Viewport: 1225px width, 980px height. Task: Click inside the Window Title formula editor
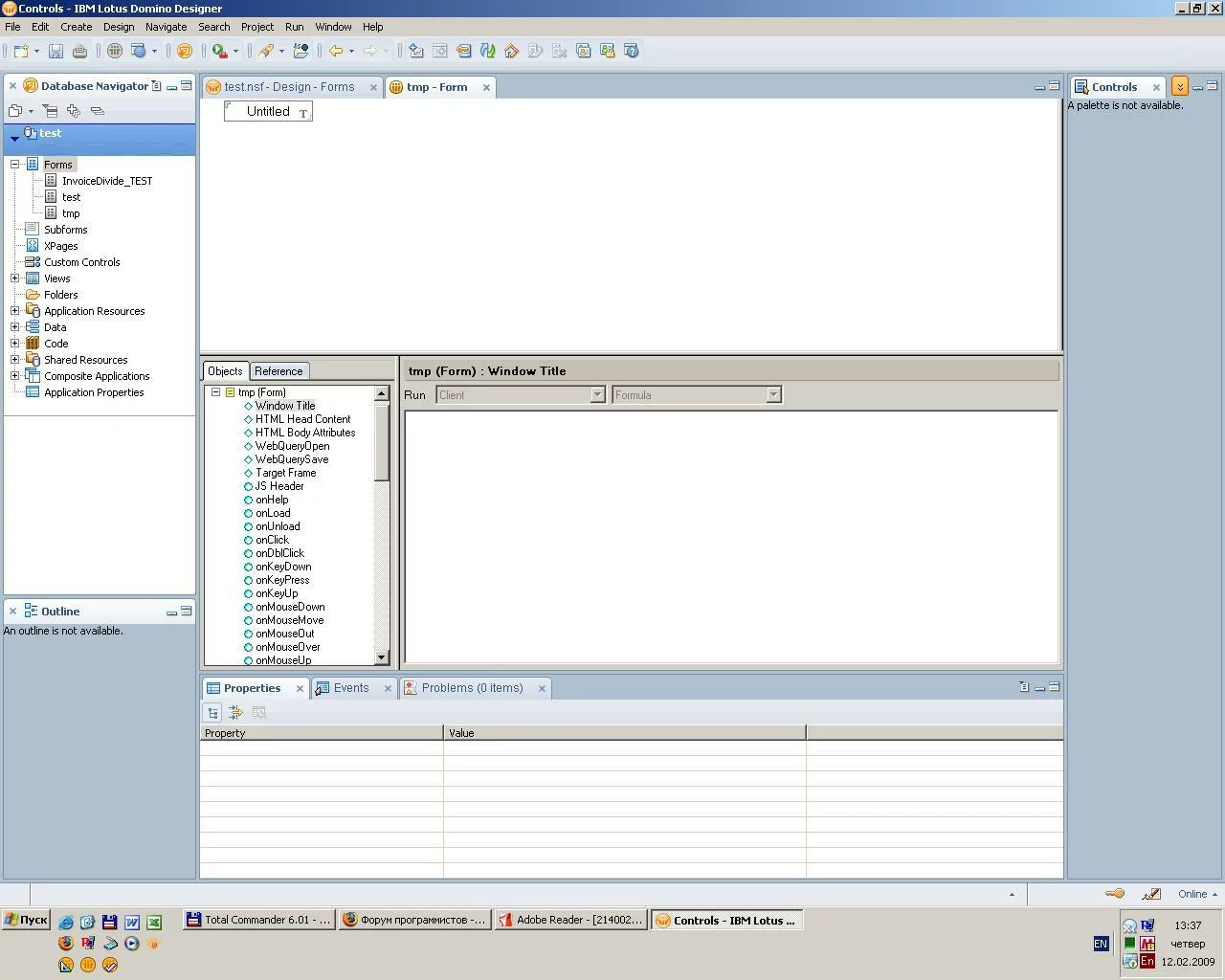coord(731,536)
